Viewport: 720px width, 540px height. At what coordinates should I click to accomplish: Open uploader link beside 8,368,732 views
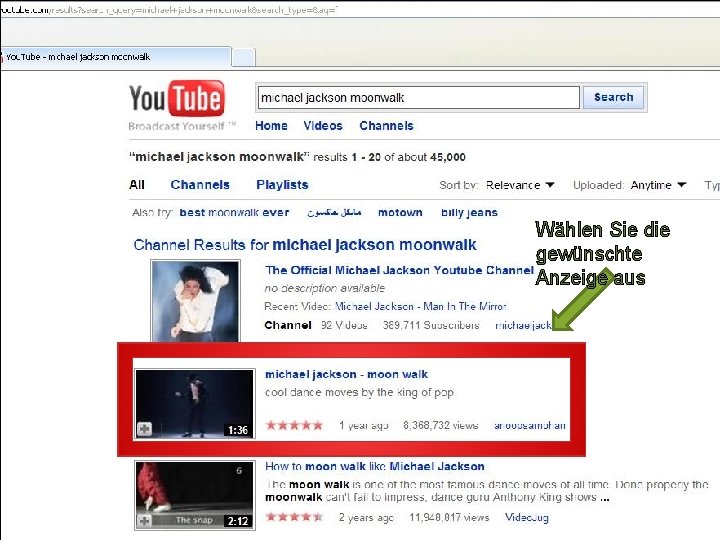529,426
